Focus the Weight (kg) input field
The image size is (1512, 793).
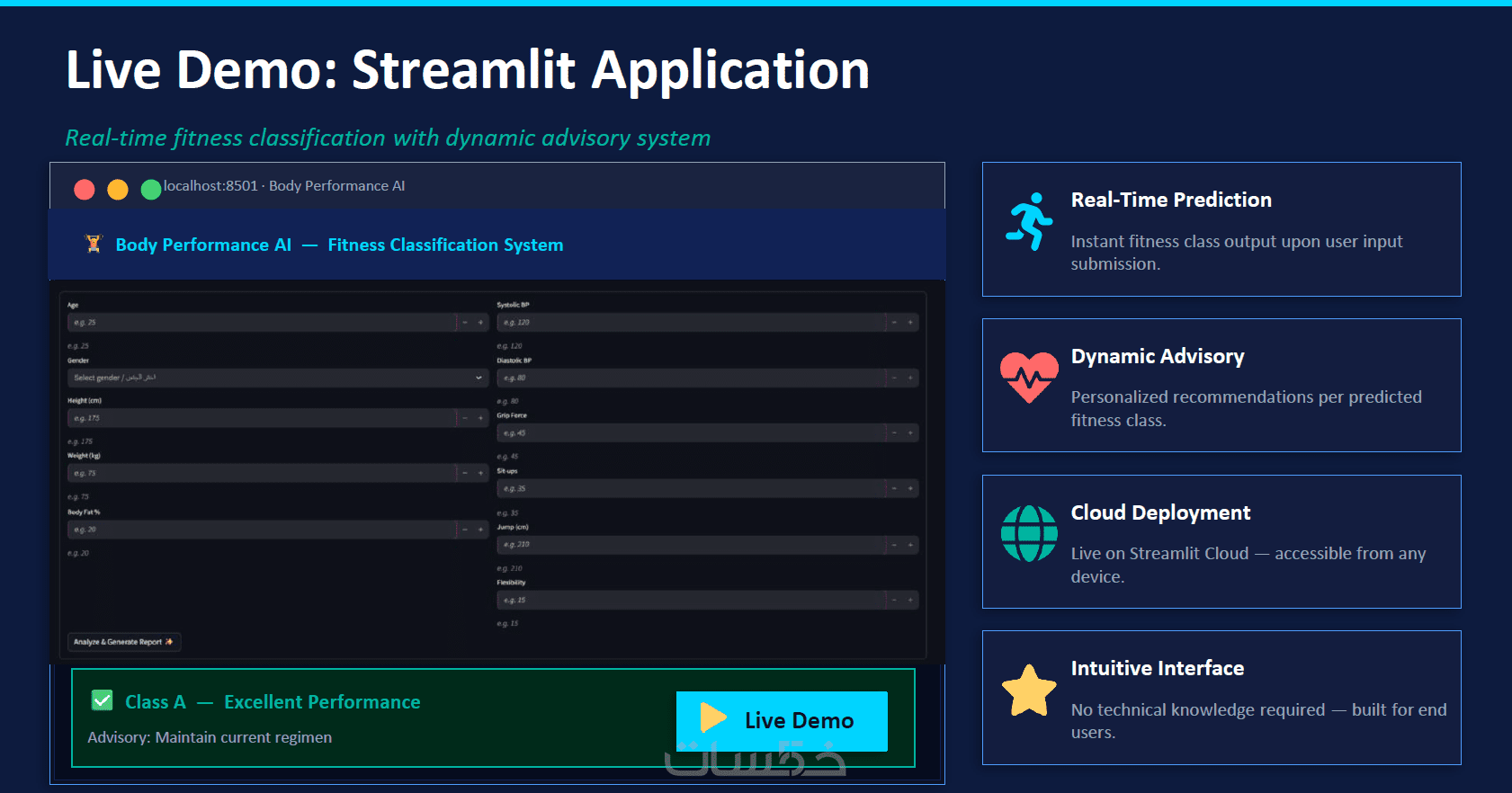click(x=262, y=473)
